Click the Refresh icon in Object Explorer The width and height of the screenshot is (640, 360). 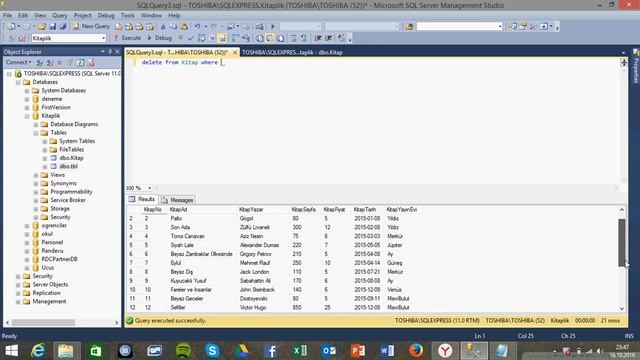80,62
